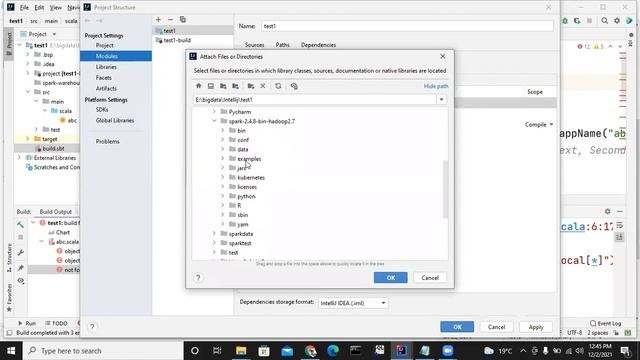Click the Delete (X) icon in file chooser toolbar
This screenshot has height=360, width=640.
click(x=263, y=86)
